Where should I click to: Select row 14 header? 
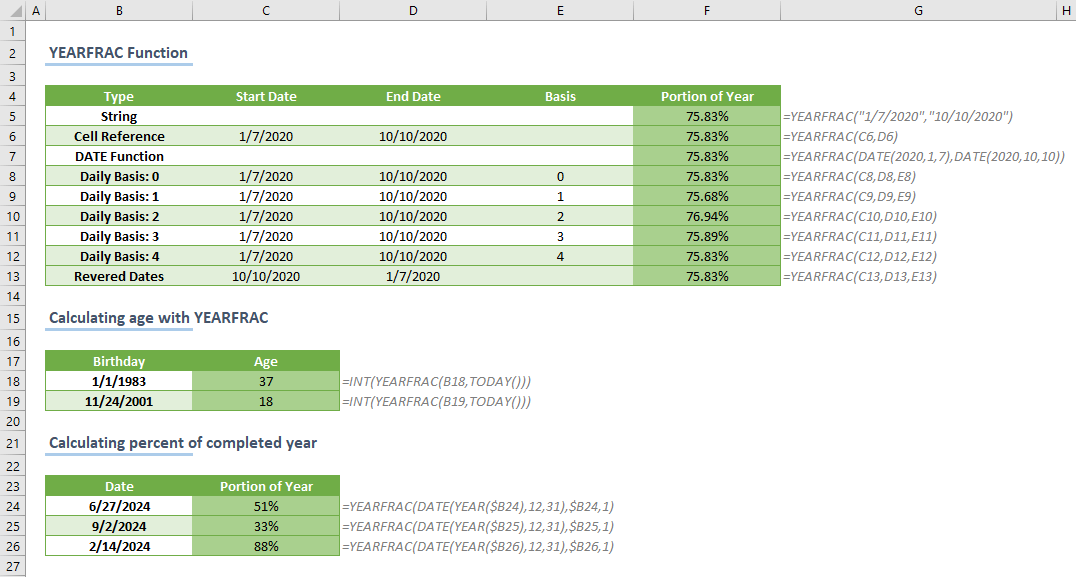point(12,297)
